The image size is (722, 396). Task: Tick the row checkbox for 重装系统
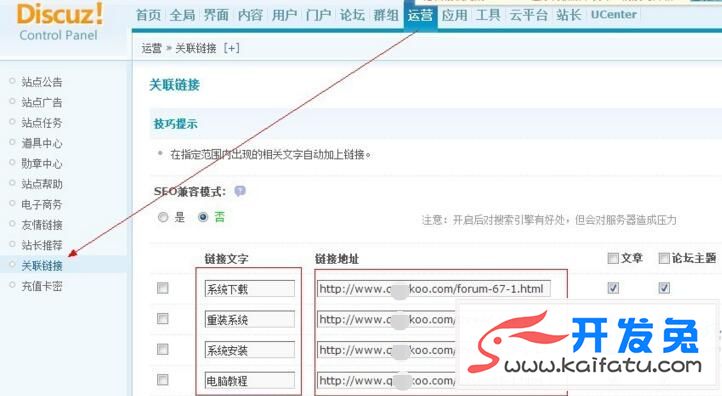163,319
